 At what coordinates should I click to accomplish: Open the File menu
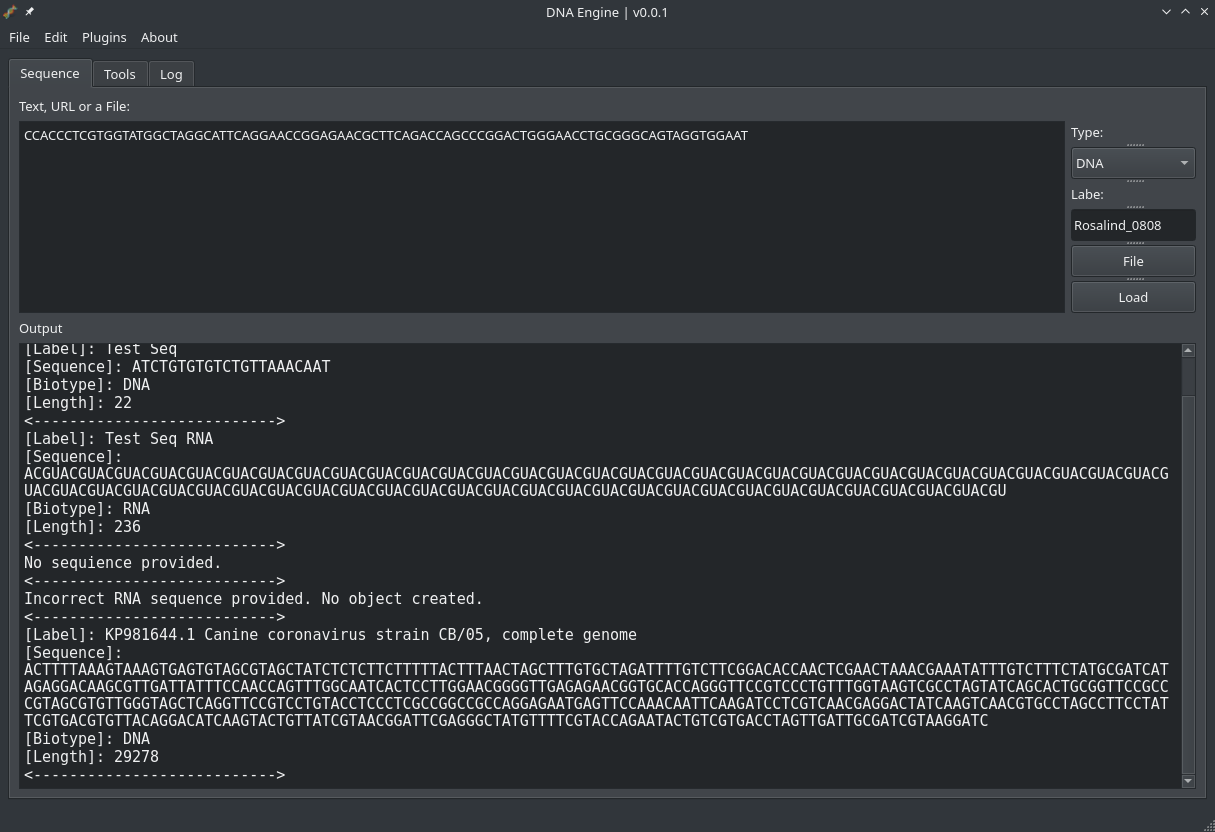coord(19,37)
